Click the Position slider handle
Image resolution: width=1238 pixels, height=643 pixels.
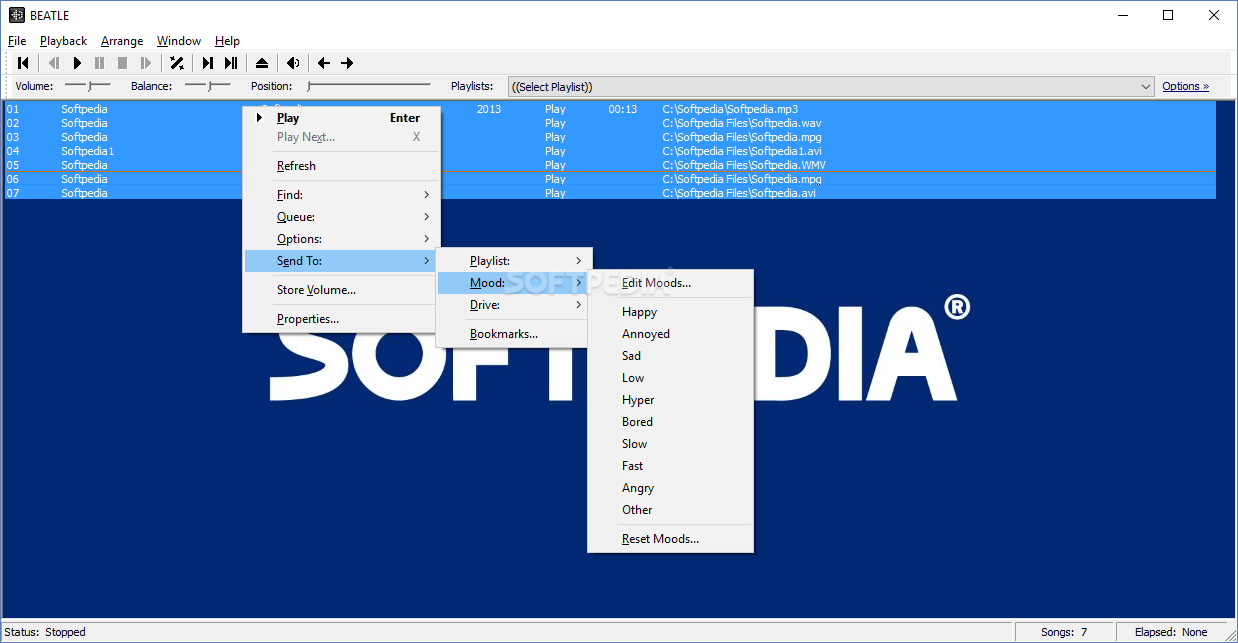click(x=310, y=86)
